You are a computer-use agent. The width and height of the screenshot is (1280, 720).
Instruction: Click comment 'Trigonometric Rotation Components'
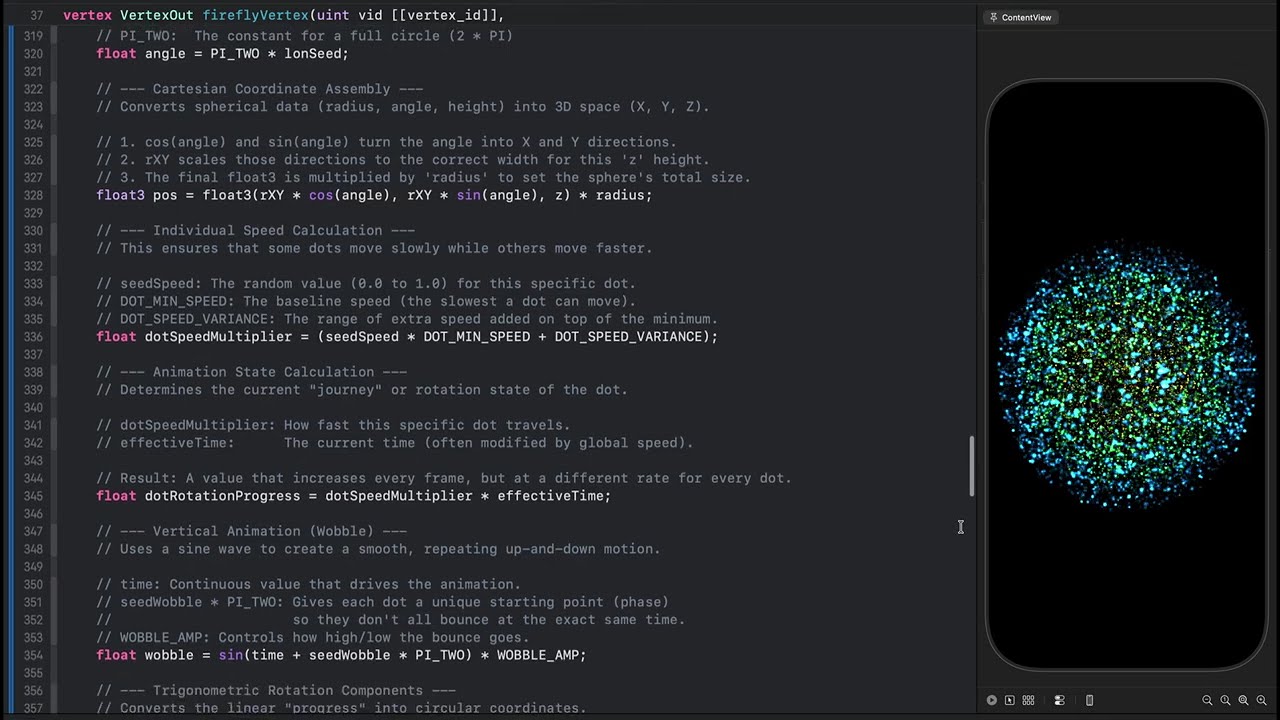tap(288, 690)
